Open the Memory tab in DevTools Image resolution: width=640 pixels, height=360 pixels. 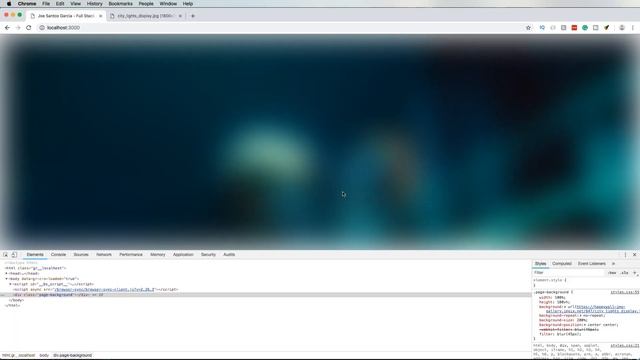158,254
